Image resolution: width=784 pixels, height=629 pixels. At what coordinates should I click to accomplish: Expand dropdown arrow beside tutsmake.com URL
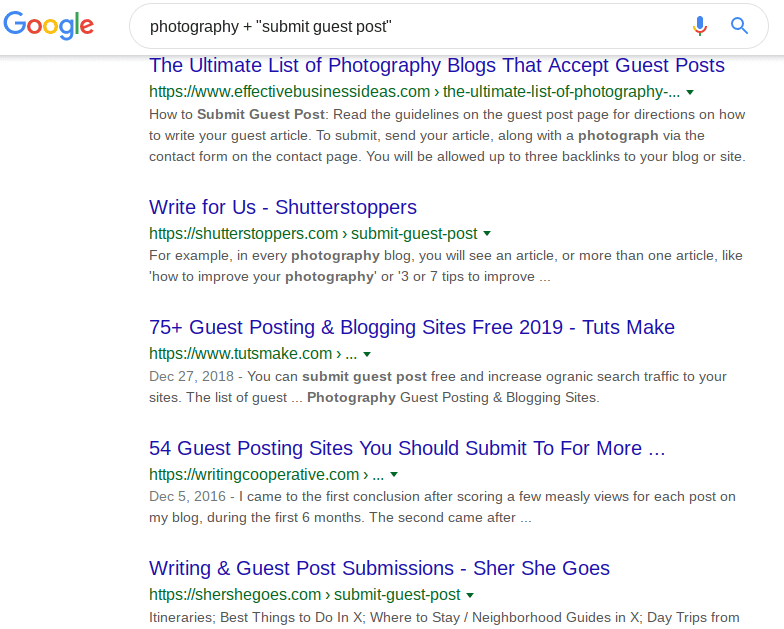click(x=367, y=354)
